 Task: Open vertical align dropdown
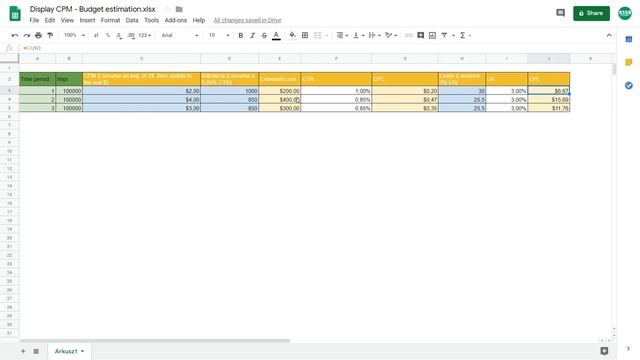point(358,36)
